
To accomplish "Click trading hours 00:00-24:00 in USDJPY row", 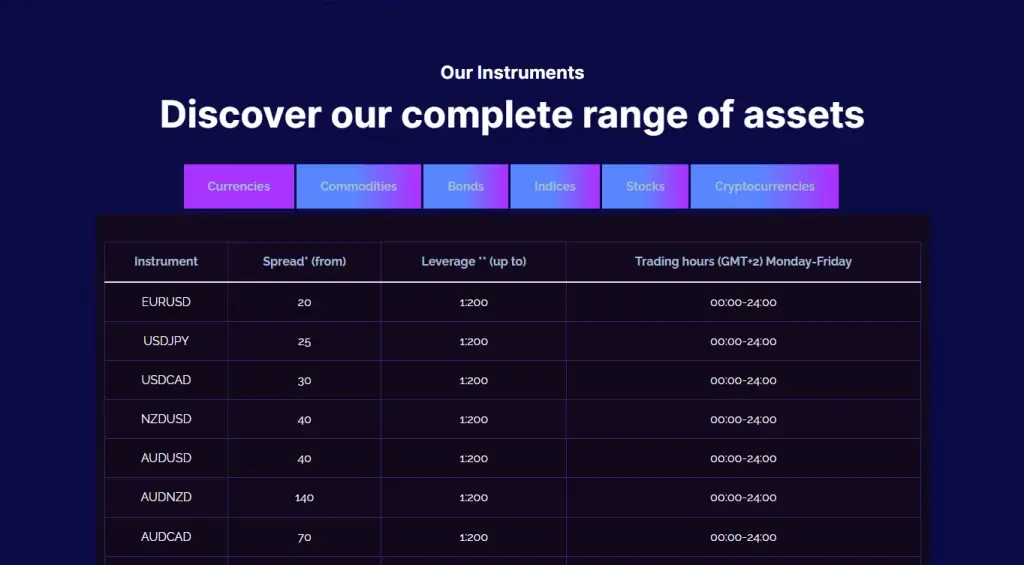I will point(743,342).
